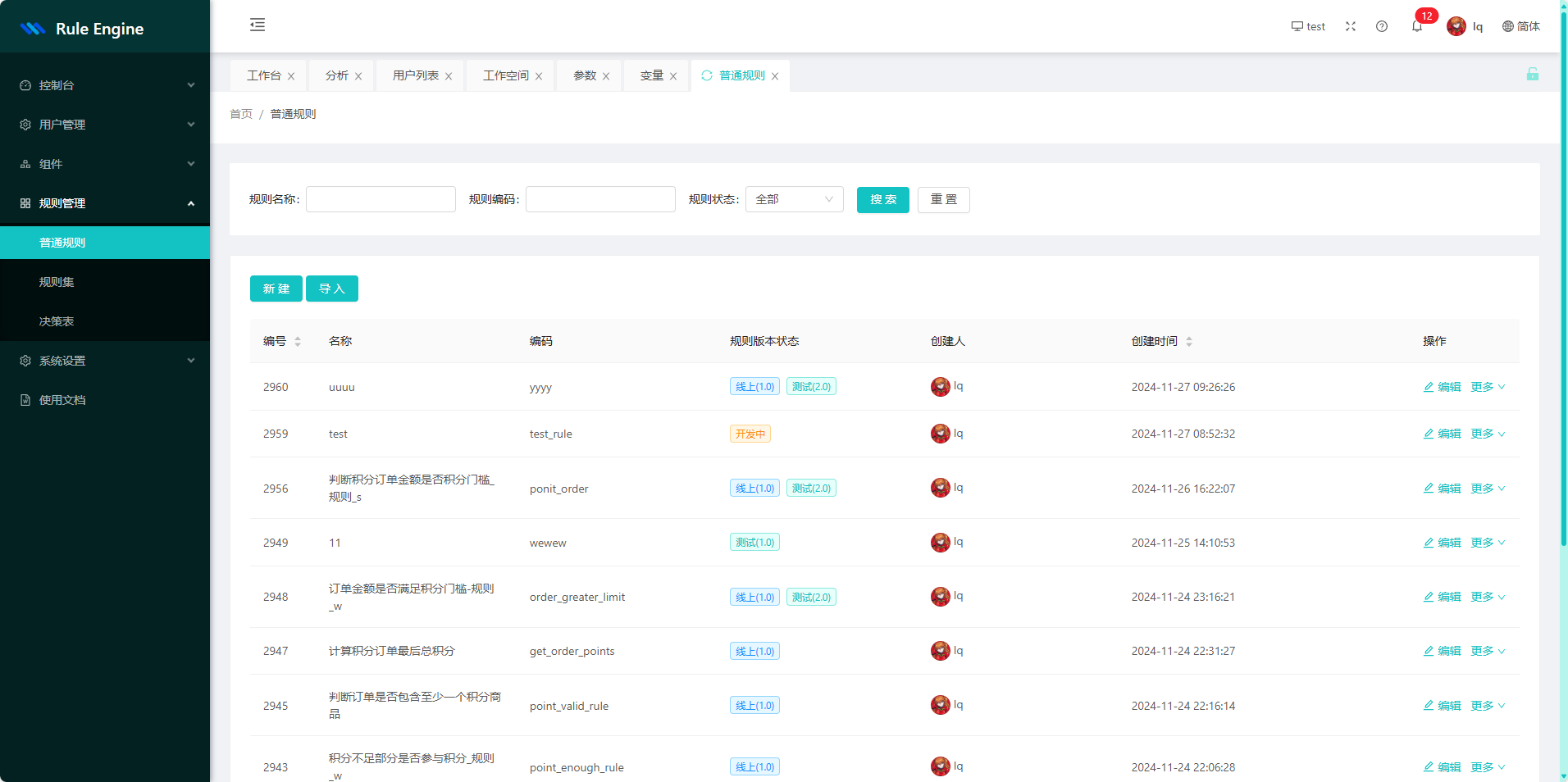Screen dimensions: 1568x782
Task: Expand 更多 options for rule 2960
Action: [1488, 387]
